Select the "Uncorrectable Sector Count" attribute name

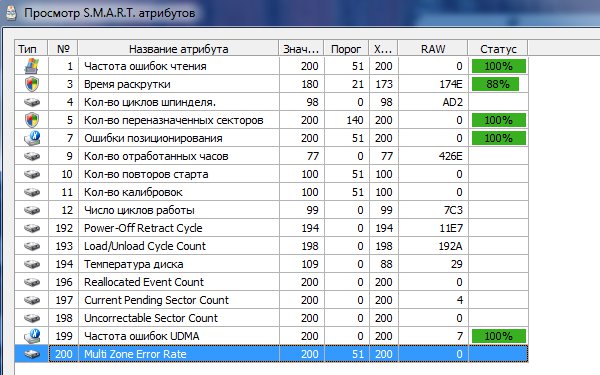coord(151,318)
